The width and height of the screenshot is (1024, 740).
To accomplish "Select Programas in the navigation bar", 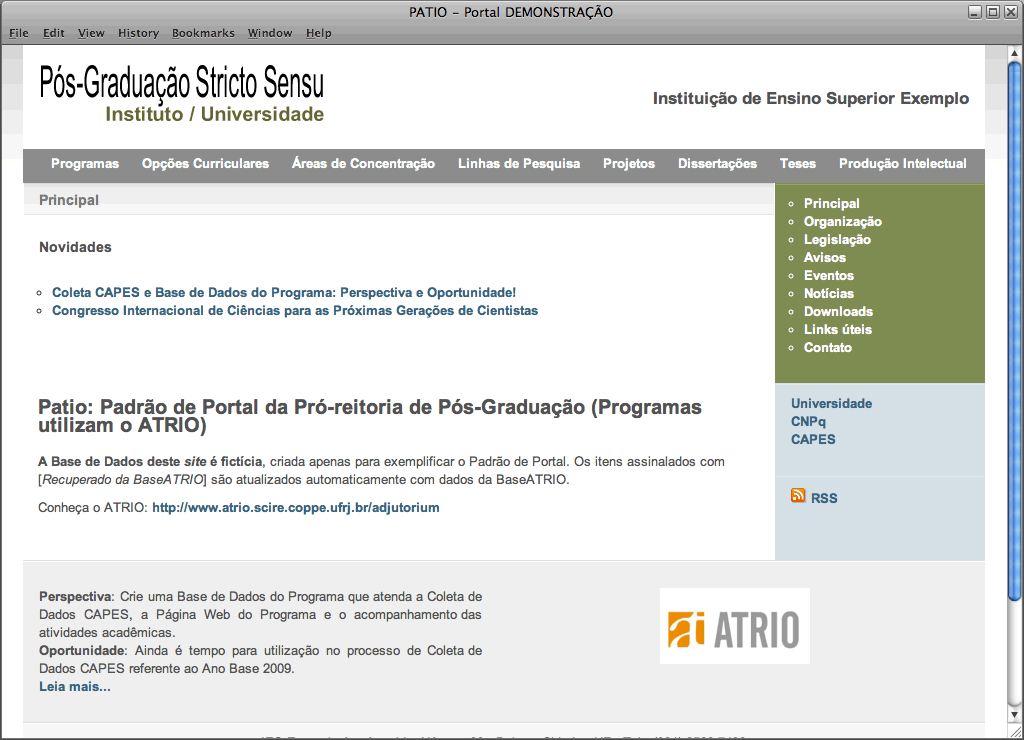I will pyautogui.click(x=85, y=164).
